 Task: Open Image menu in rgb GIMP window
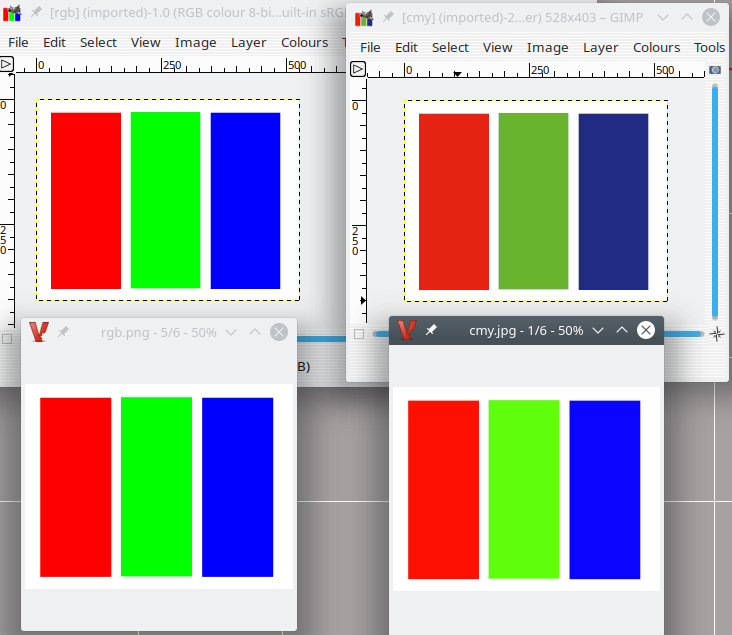(195, 42)
